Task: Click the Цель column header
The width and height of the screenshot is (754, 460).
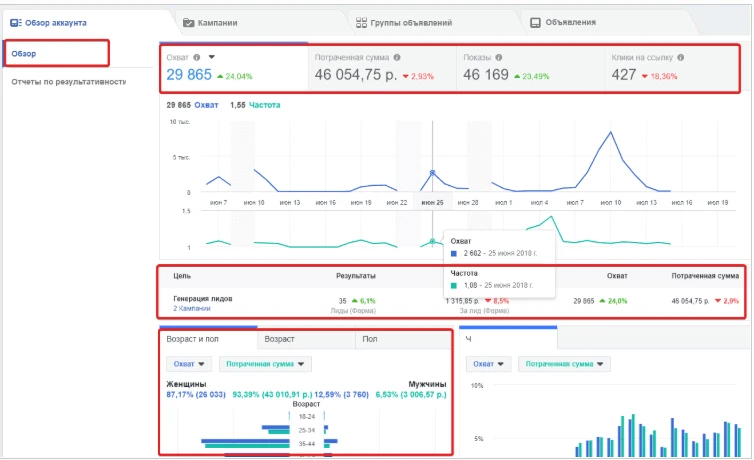Action: point(182,276)
